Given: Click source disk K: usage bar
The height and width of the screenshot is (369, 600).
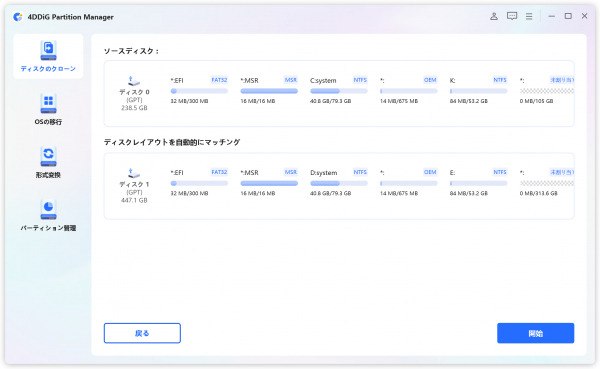Looking at the screenshot, I should [478, 91].
